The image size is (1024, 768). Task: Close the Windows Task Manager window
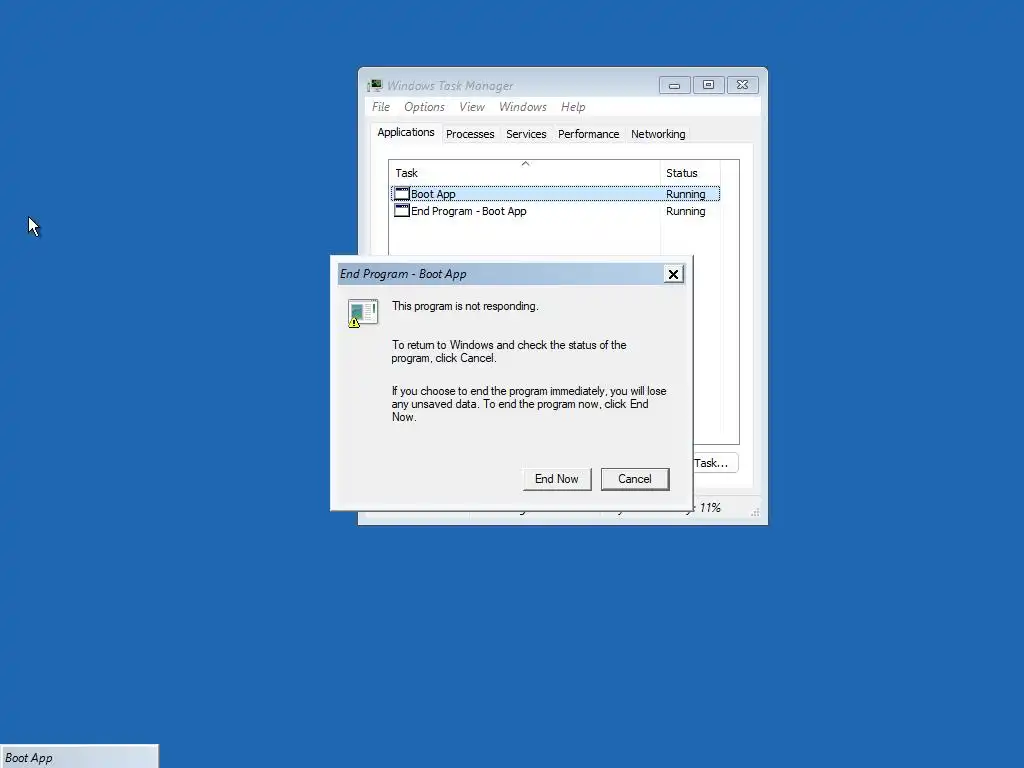click(x=743, y=85)
